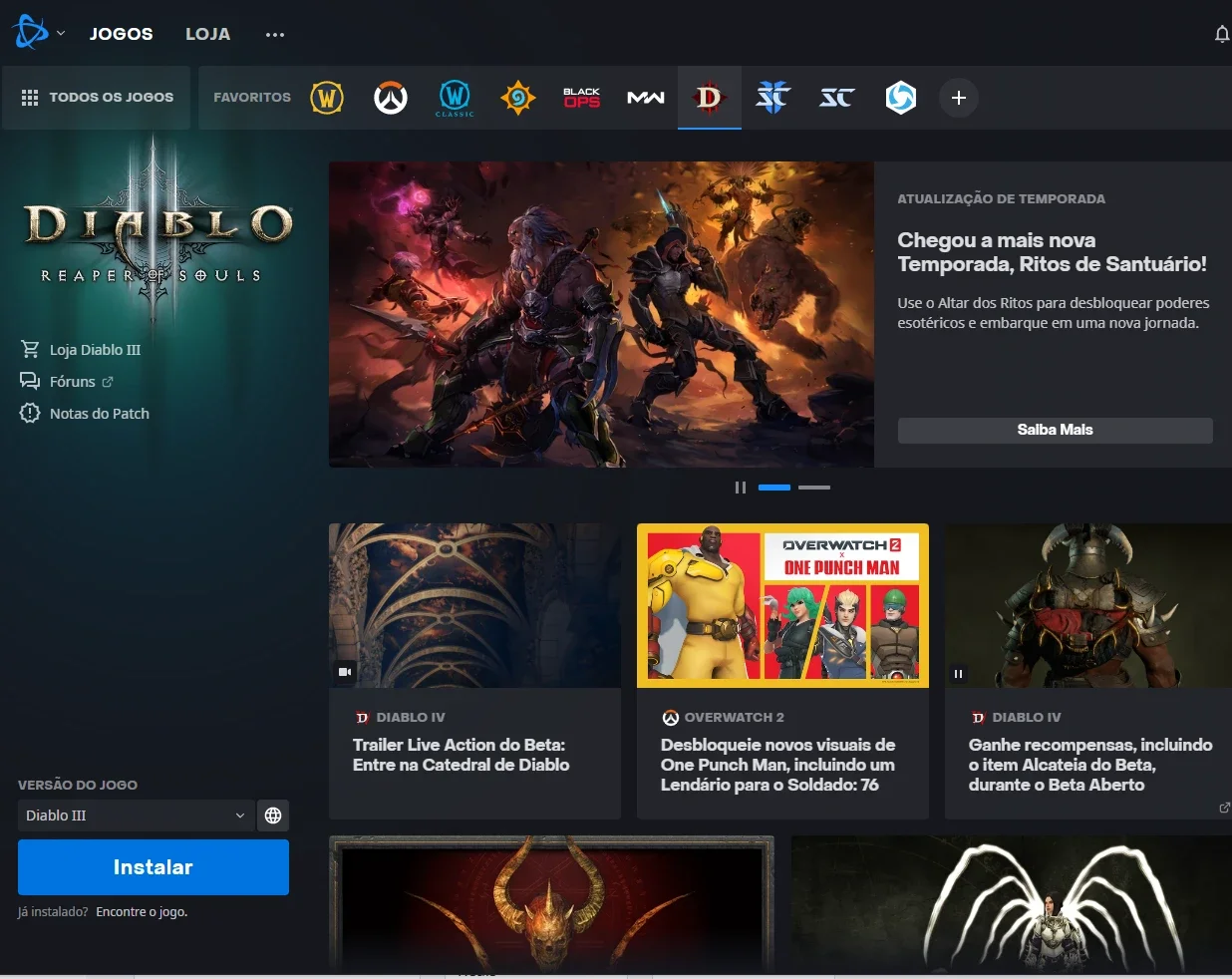Image resolution: width=1232 pixels, height=979 pixels.
Task: Select the StarCraft Remastered icon
Action: pyautogui.click(x=837, y=98)
